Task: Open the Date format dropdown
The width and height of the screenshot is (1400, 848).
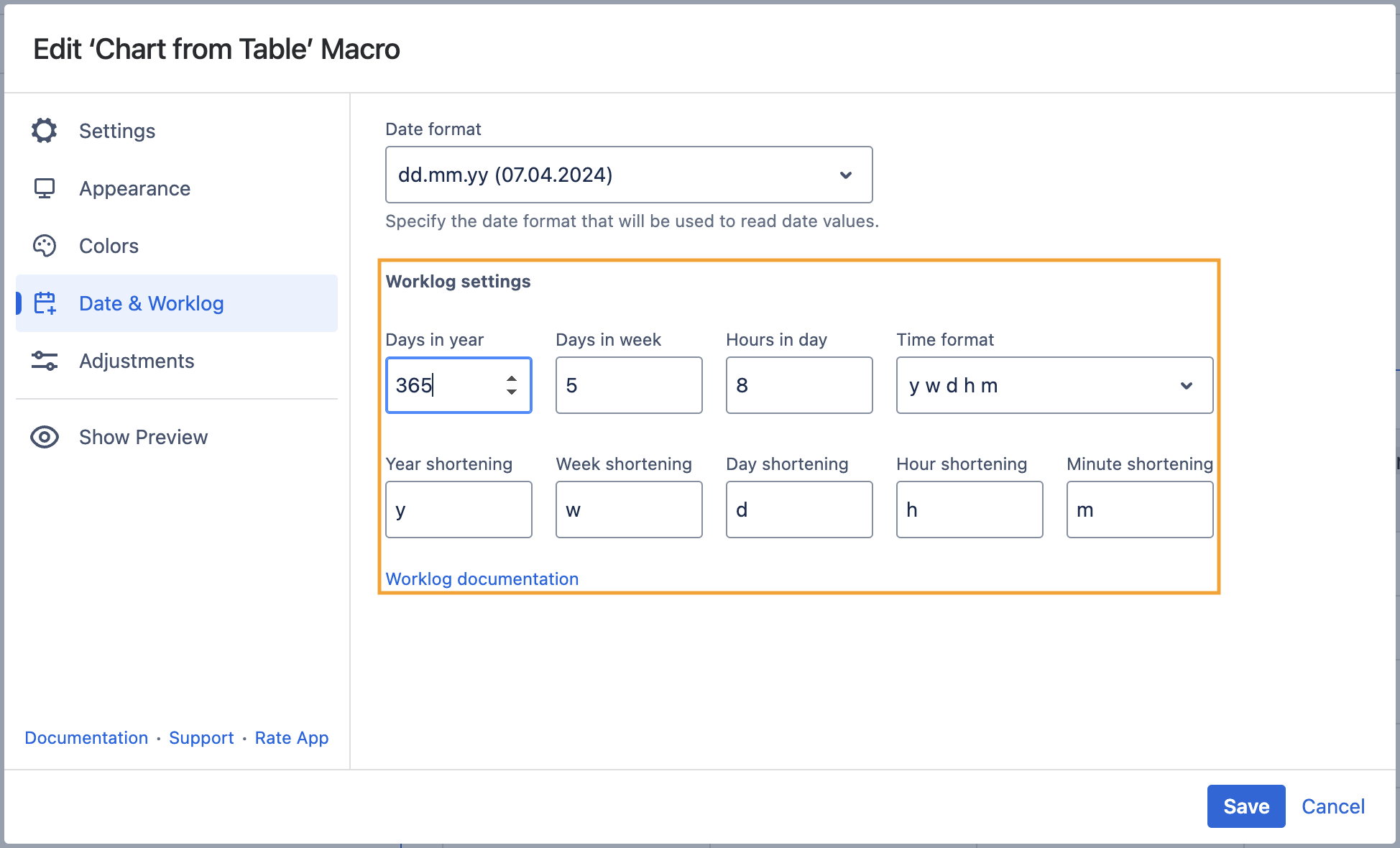Action: point(629,175)
